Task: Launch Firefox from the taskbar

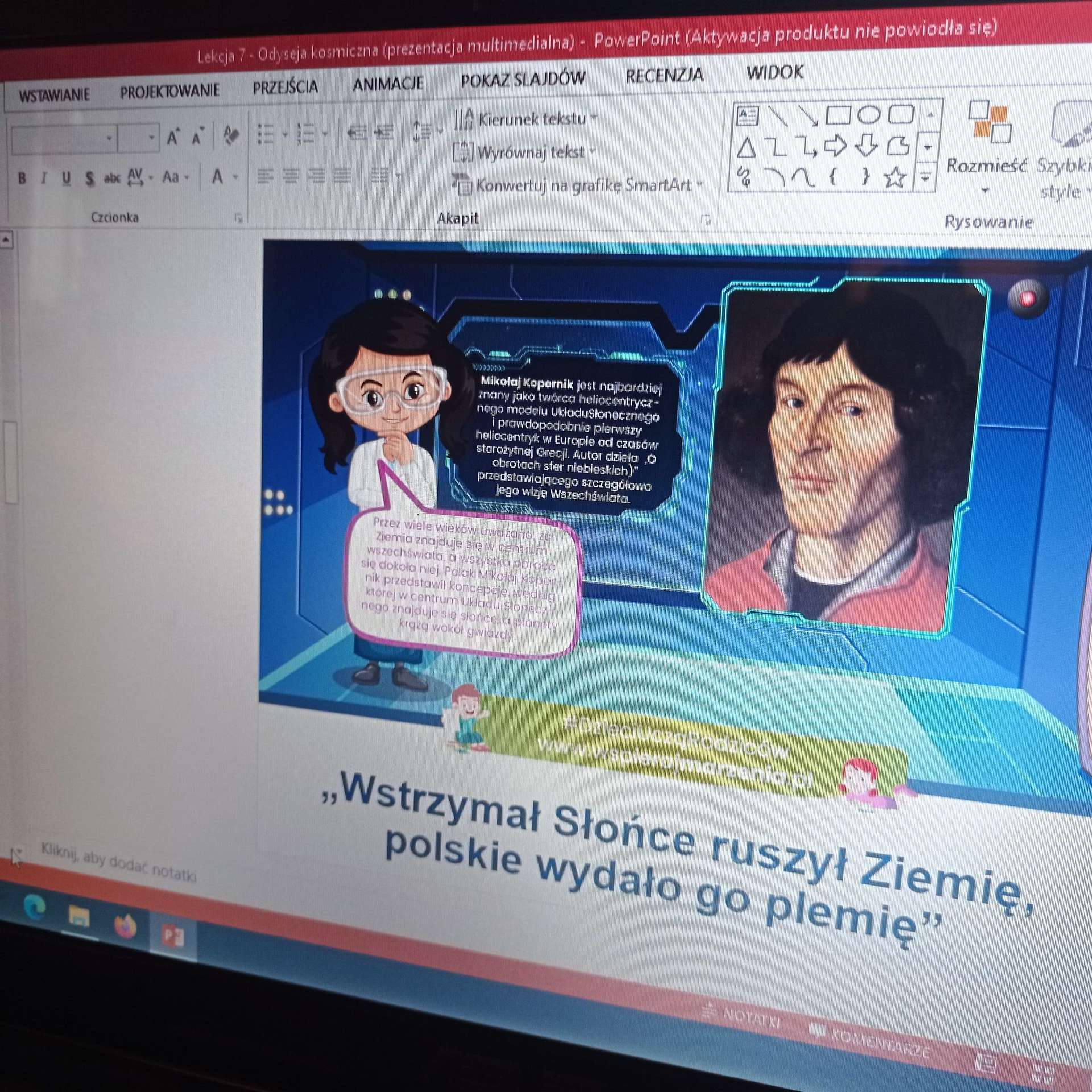Action: (x=125, y=925)
